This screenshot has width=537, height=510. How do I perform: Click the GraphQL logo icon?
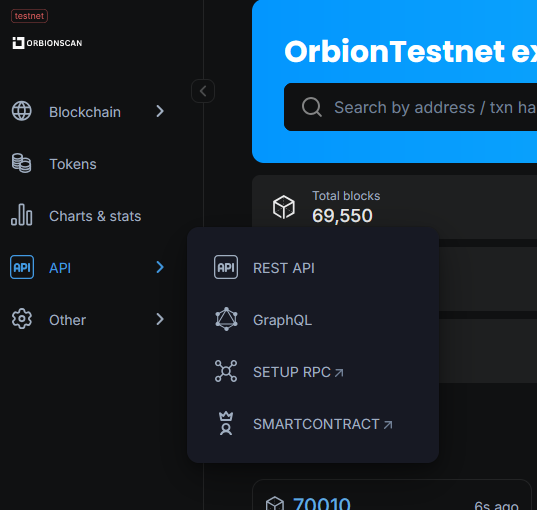pyautogui.click(x=226, y=319)
